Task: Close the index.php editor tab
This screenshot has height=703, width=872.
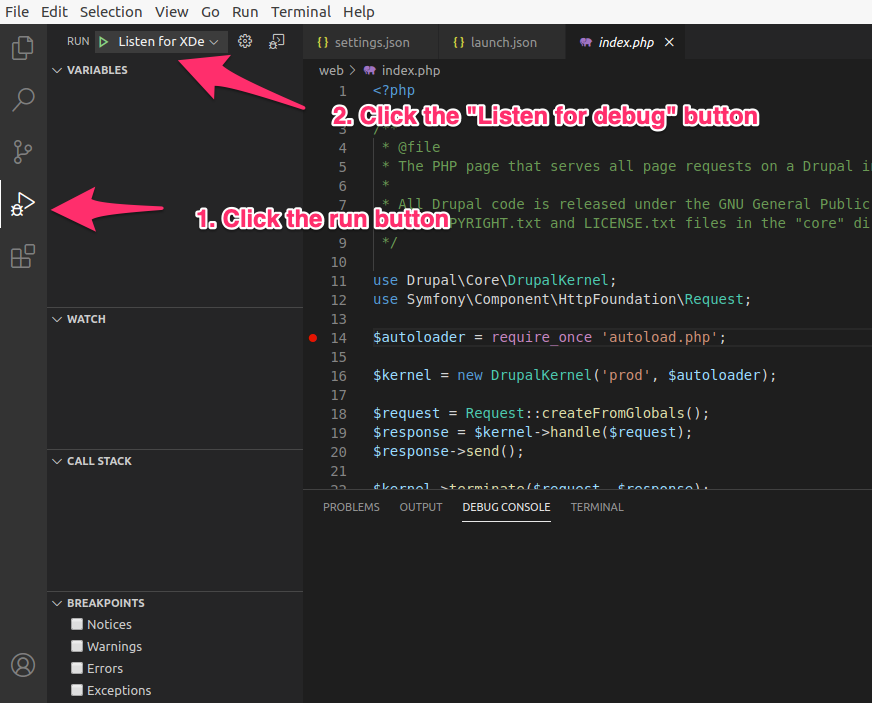Action: tap(670, 42)
